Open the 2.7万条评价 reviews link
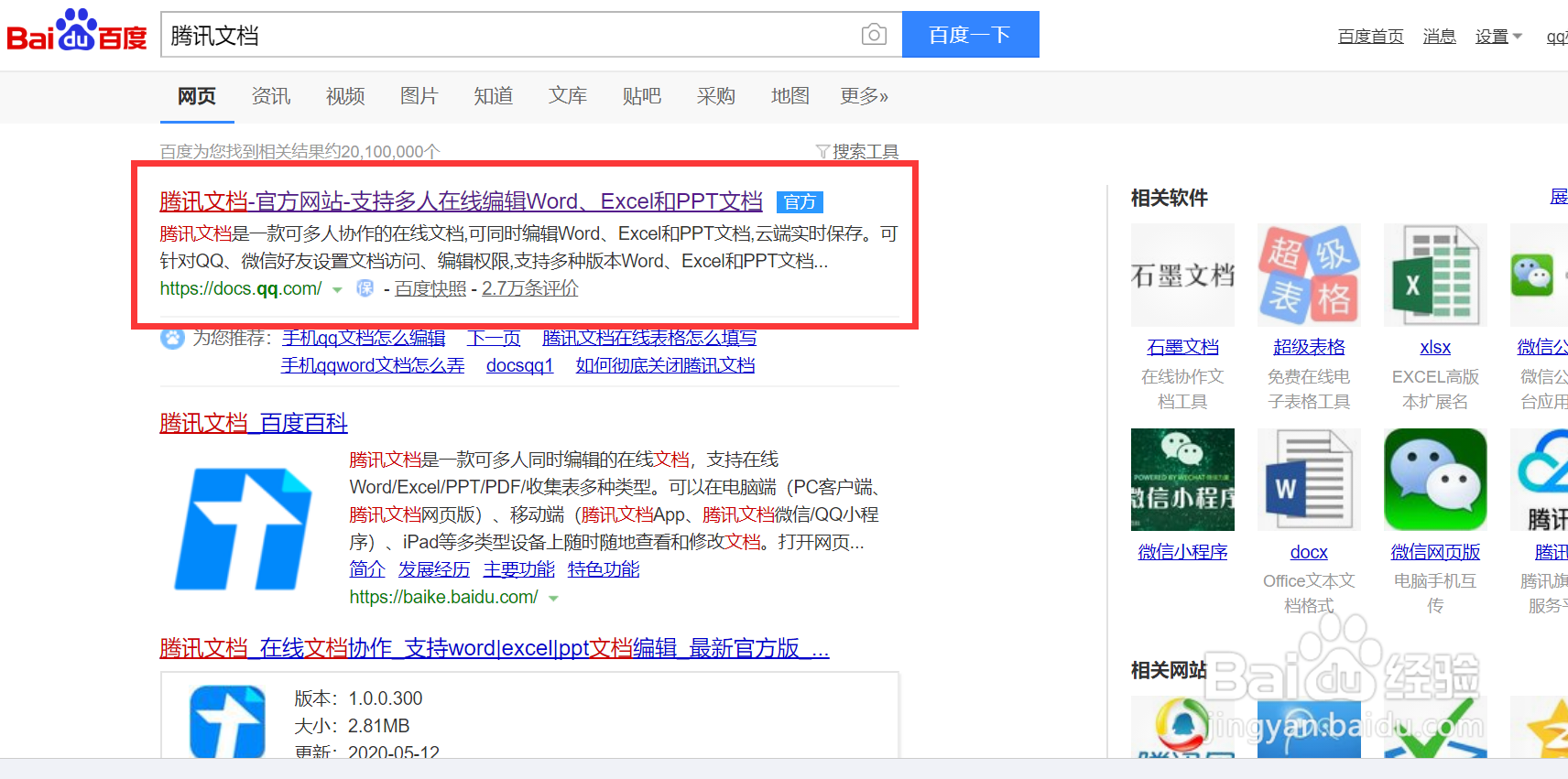The image size is (1568, 779). click(x=530, y=288)
